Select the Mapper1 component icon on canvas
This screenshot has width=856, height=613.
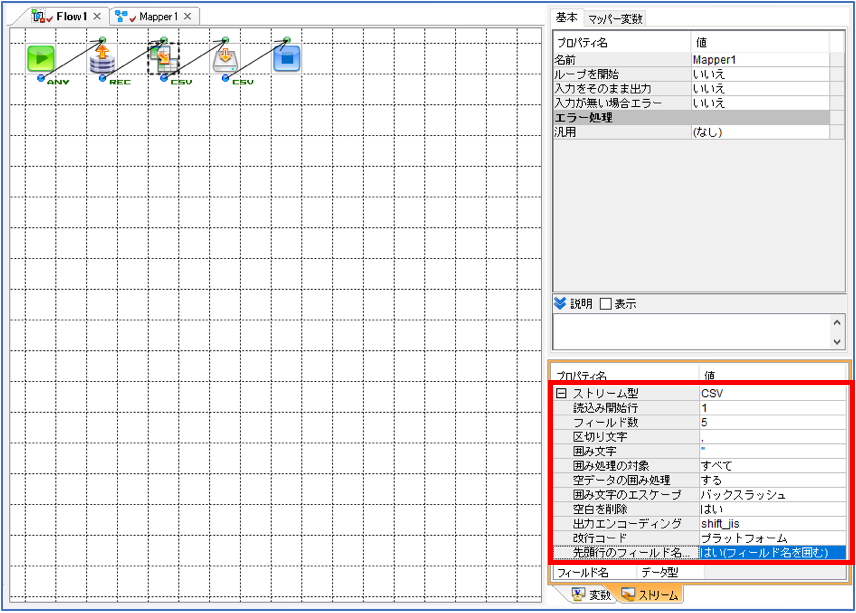[164, 58]
